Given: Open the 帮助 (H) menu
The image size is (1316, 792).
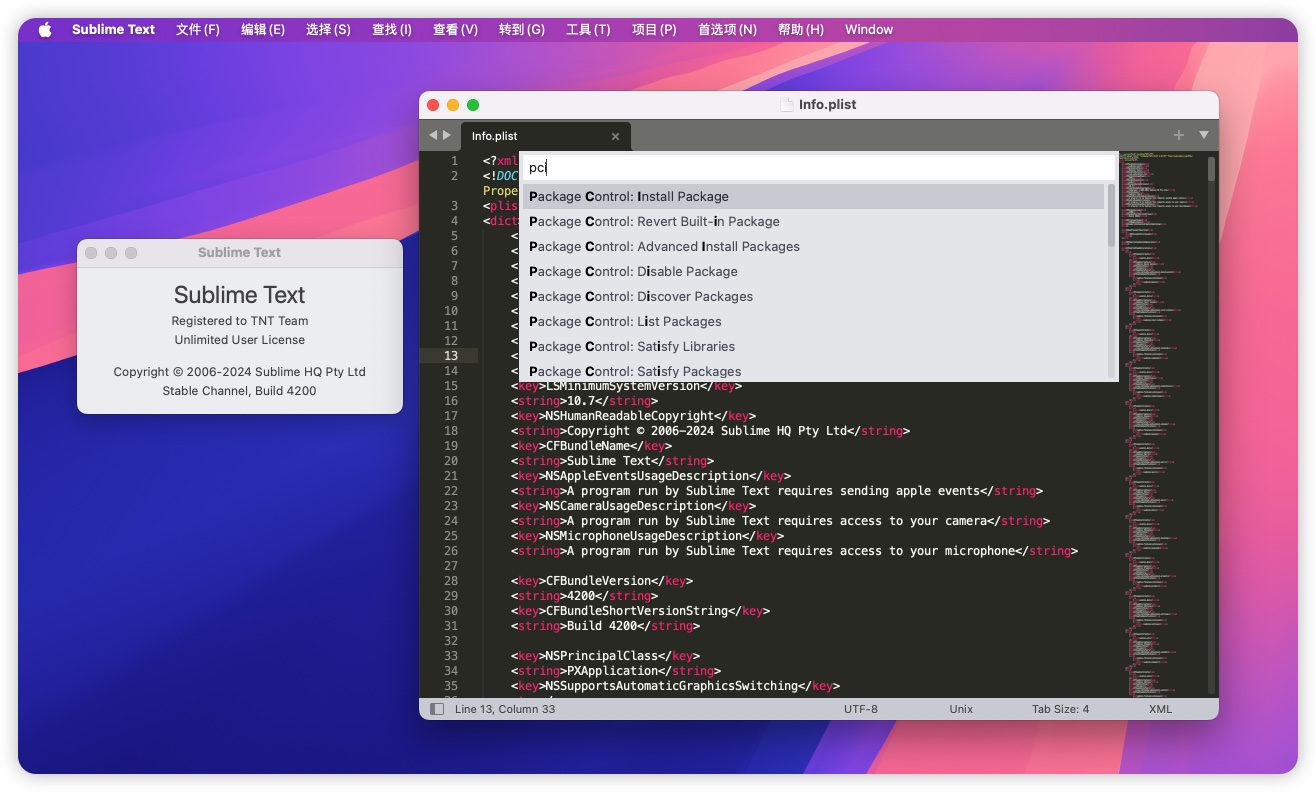Looking at the screenshot, I should 801,29.
